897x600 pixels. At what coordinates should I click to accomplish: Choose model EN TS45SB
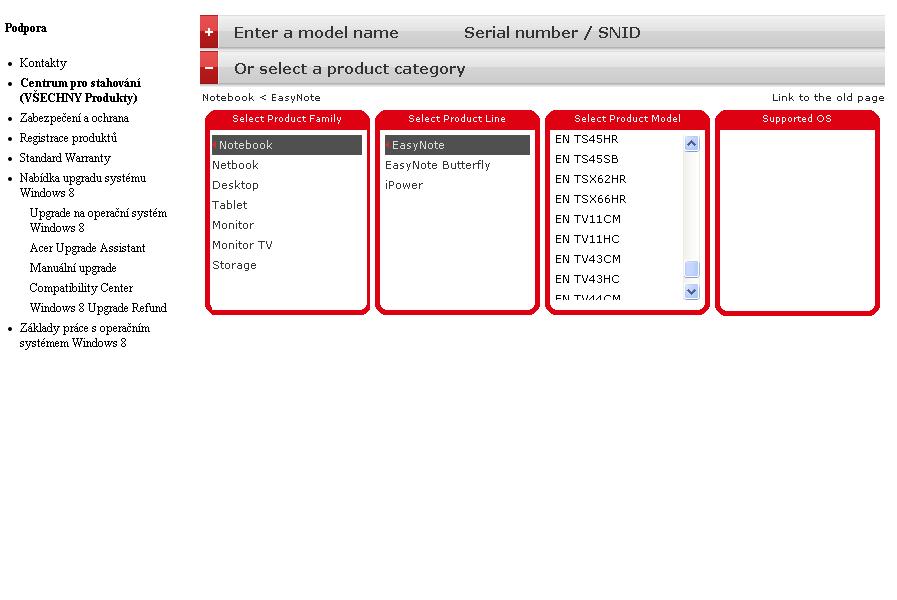586,159
